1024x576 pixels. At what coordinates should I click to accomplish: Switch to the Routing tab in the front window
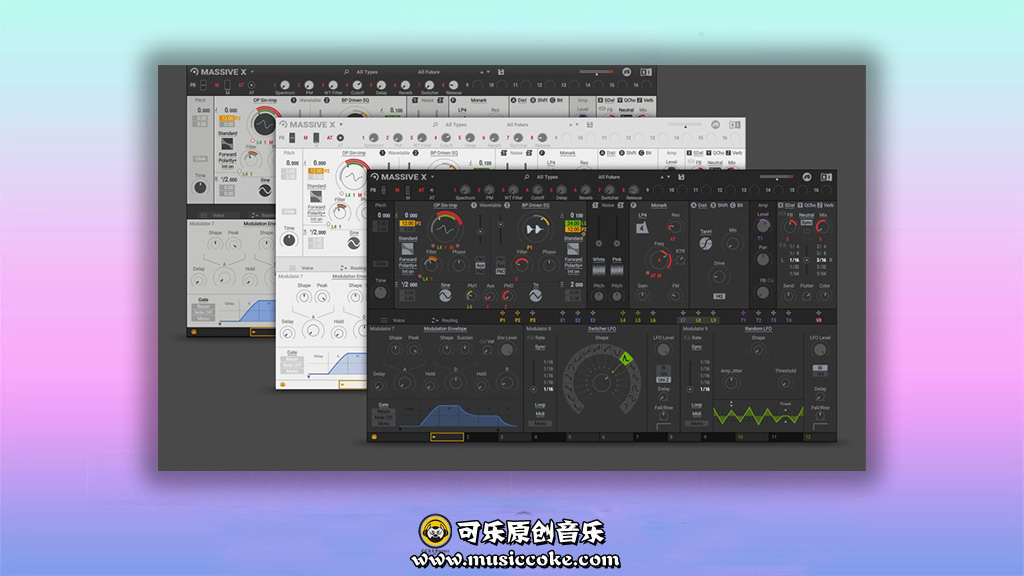click(x=450, y=320)
